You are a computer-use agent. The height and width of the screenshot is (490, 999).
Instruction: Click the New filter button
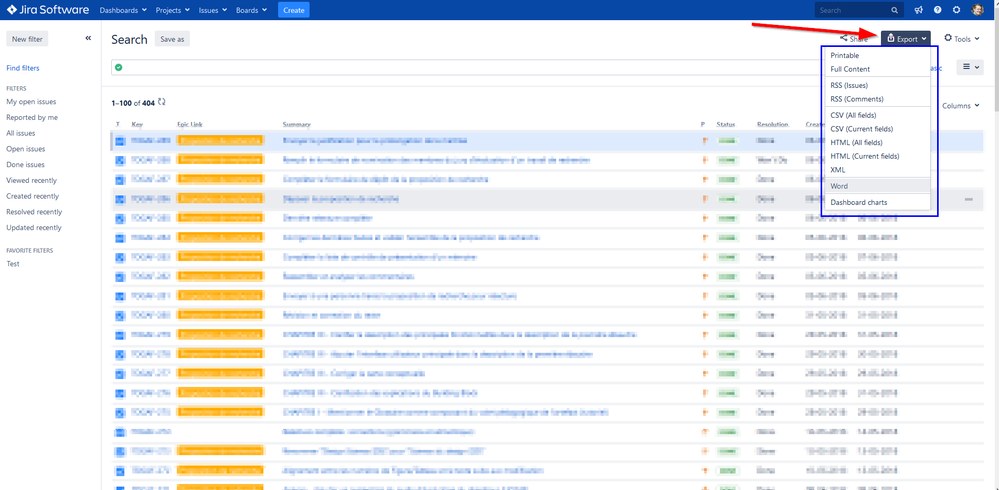[x=27, y=39]
